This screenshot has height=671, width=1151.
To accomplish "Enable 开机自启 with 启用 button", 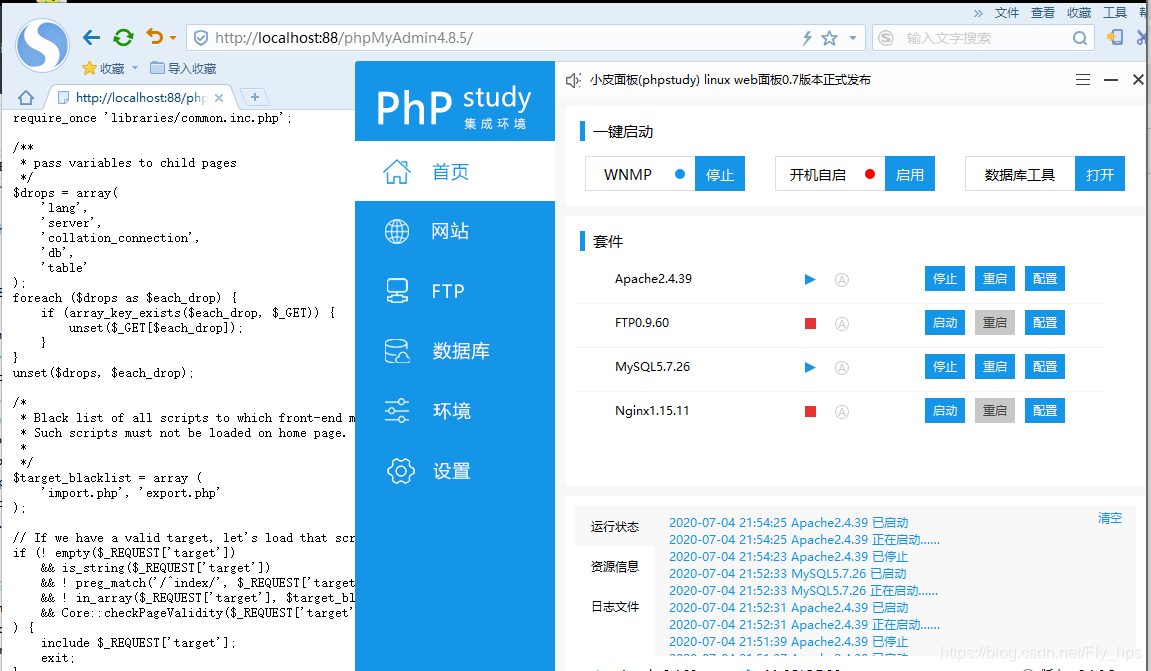I will pyautogui.click(x=909, y=174).
